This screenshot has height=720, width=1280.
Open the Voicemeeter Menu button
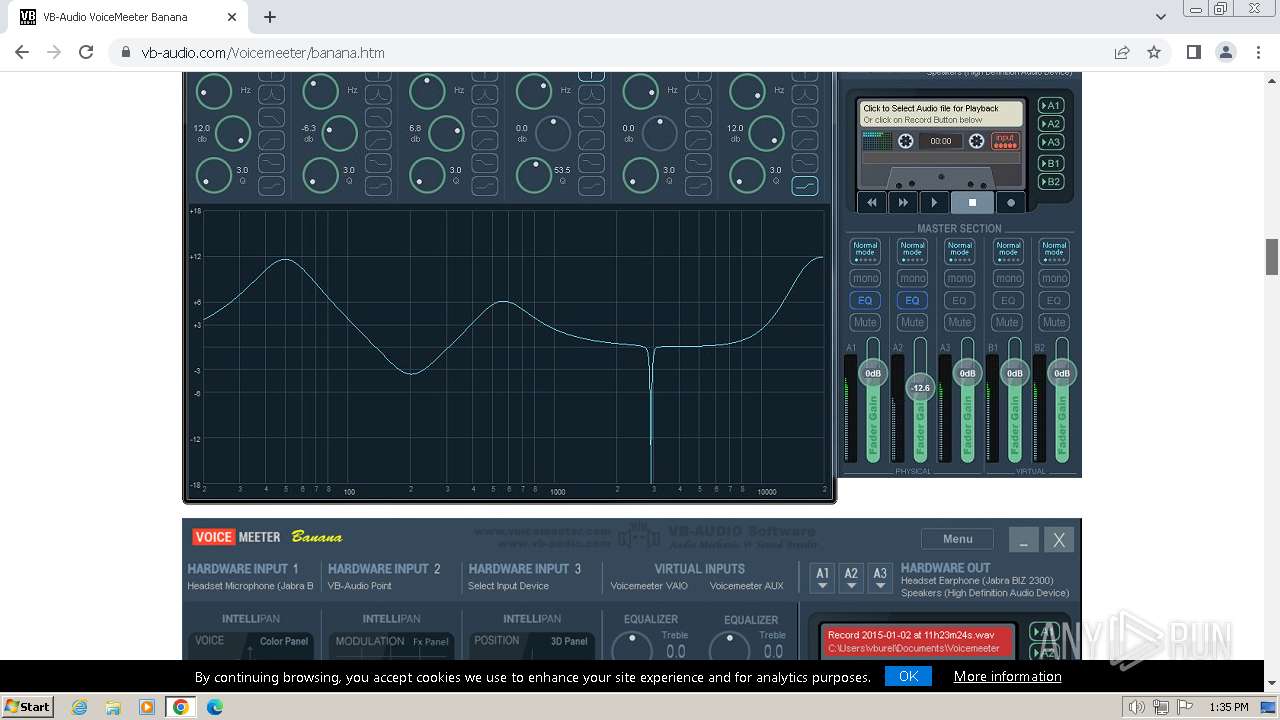pyautogui.click(x=957, y=539)
